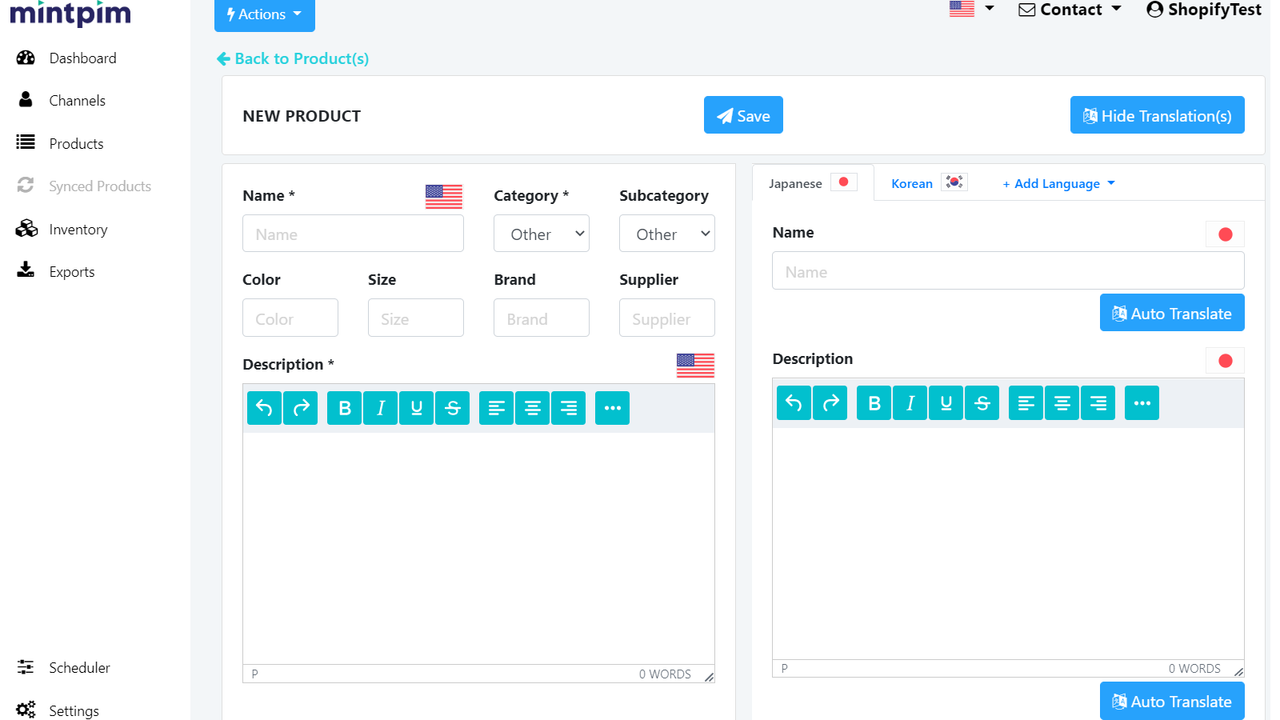The image size is (1280, 720).
Task: Toggle bold in left description editor
Action: [x=344, y=408]
